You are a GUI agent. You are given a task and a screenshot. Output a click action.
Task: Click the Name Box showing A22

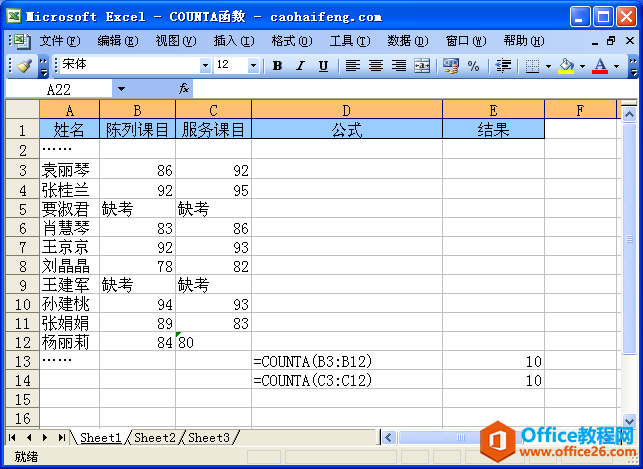pos(59,89)
